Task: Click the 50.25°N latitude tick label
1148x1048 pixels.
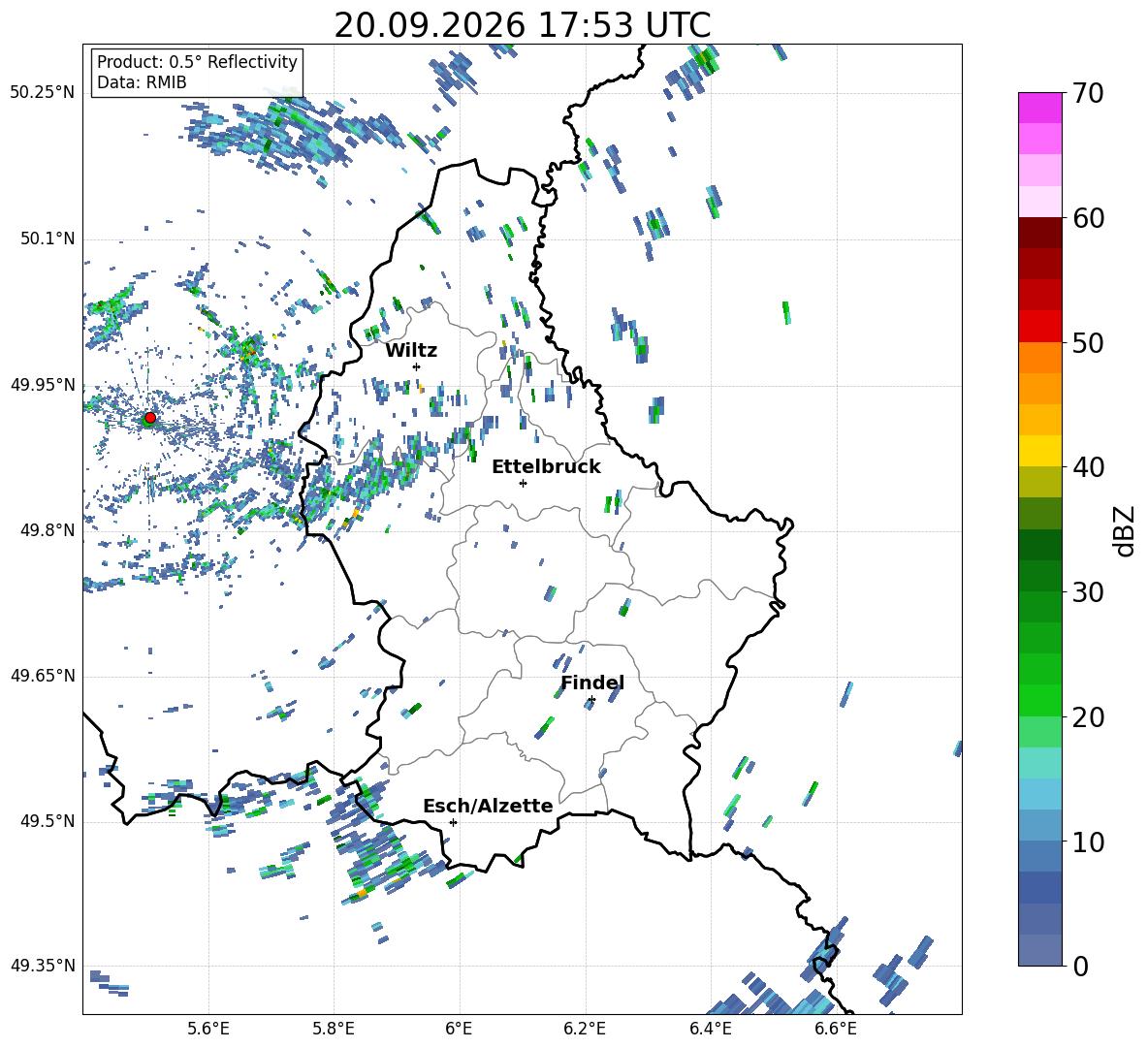Action: (x=43, y=93)
